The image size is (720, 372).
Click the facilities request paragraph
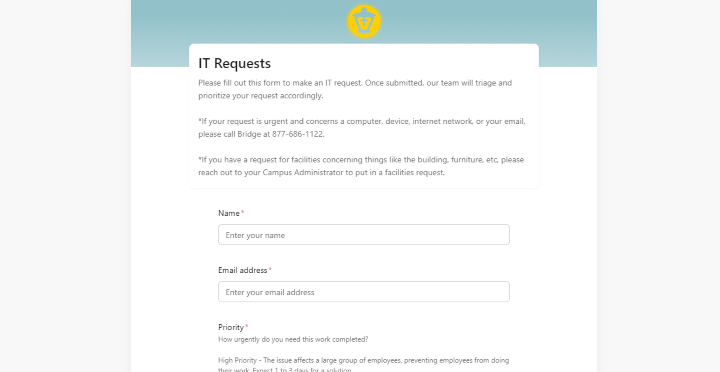(x=361, y=166)
